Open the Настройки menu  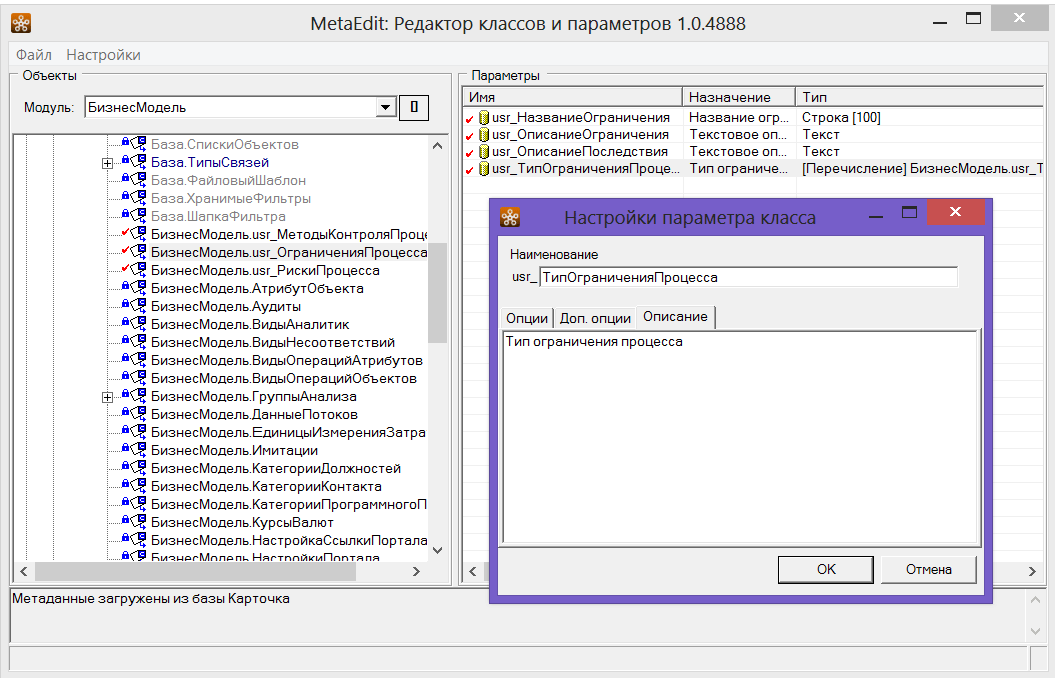103,55
